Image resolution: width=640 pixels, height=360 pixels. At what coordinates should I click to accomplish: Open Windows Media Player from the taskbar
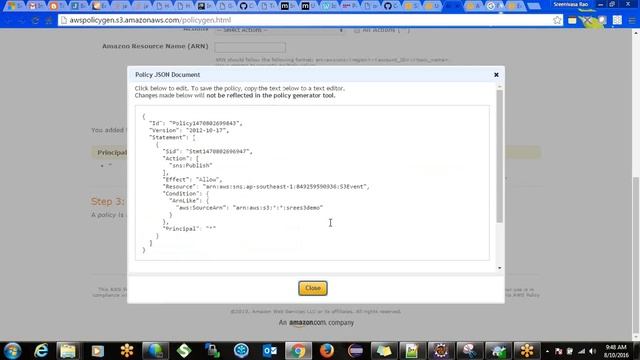98,351
